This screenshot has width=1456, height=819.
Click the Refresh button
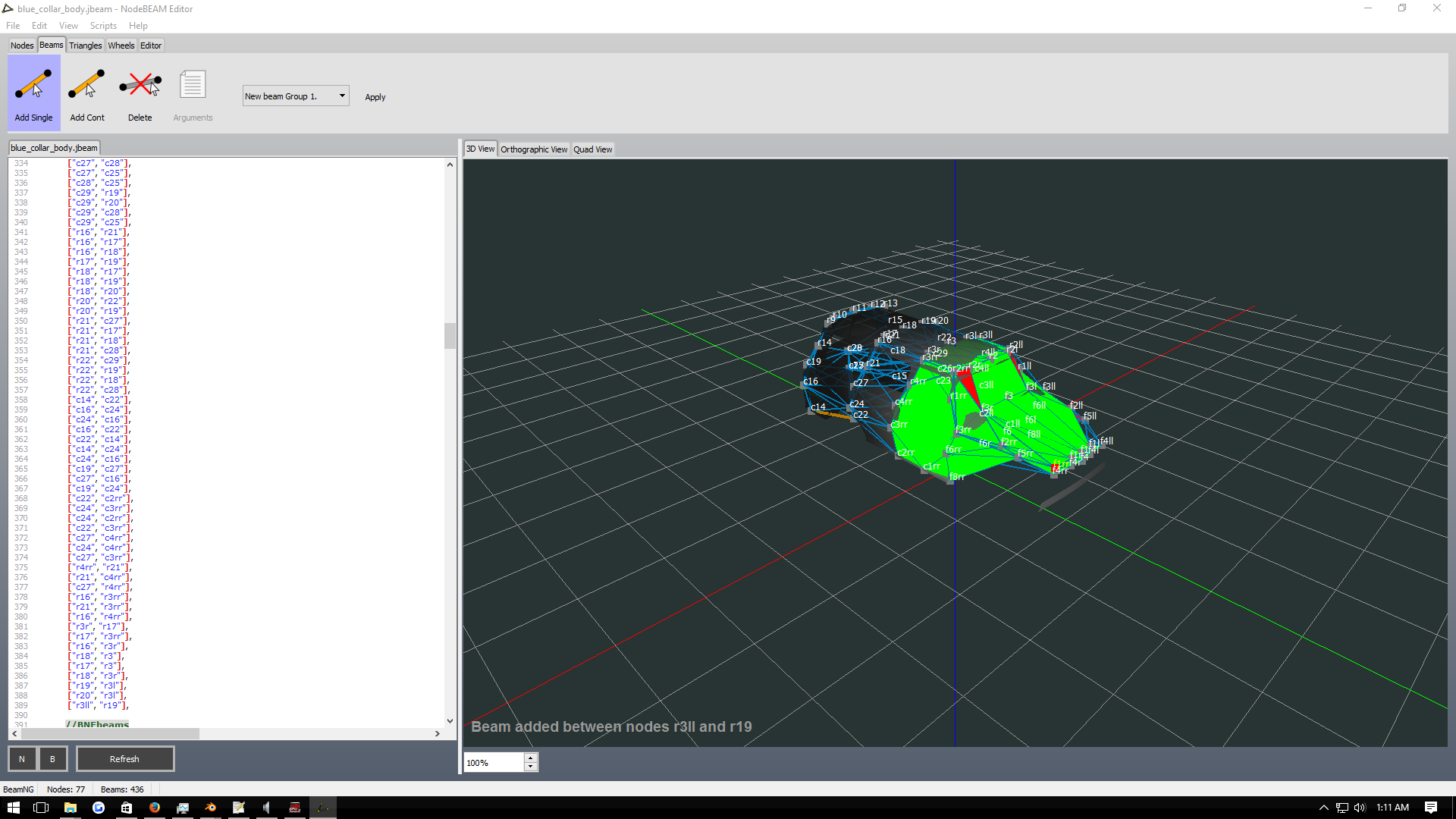(x=125, y=759)
